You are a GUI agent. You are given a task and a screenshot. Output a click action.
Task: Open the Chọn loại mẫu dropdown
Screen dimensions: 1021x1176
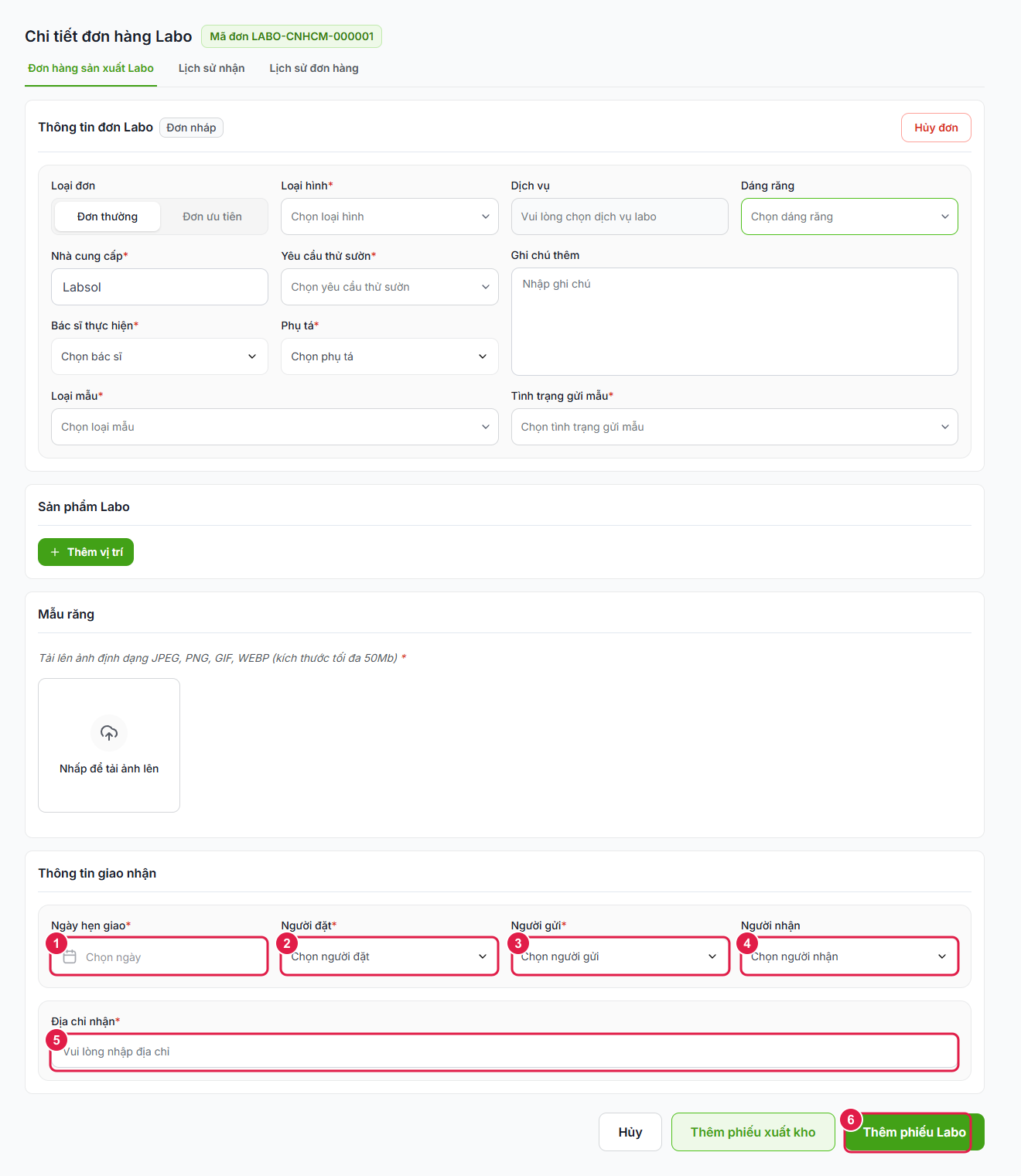[x=275, y=427]
